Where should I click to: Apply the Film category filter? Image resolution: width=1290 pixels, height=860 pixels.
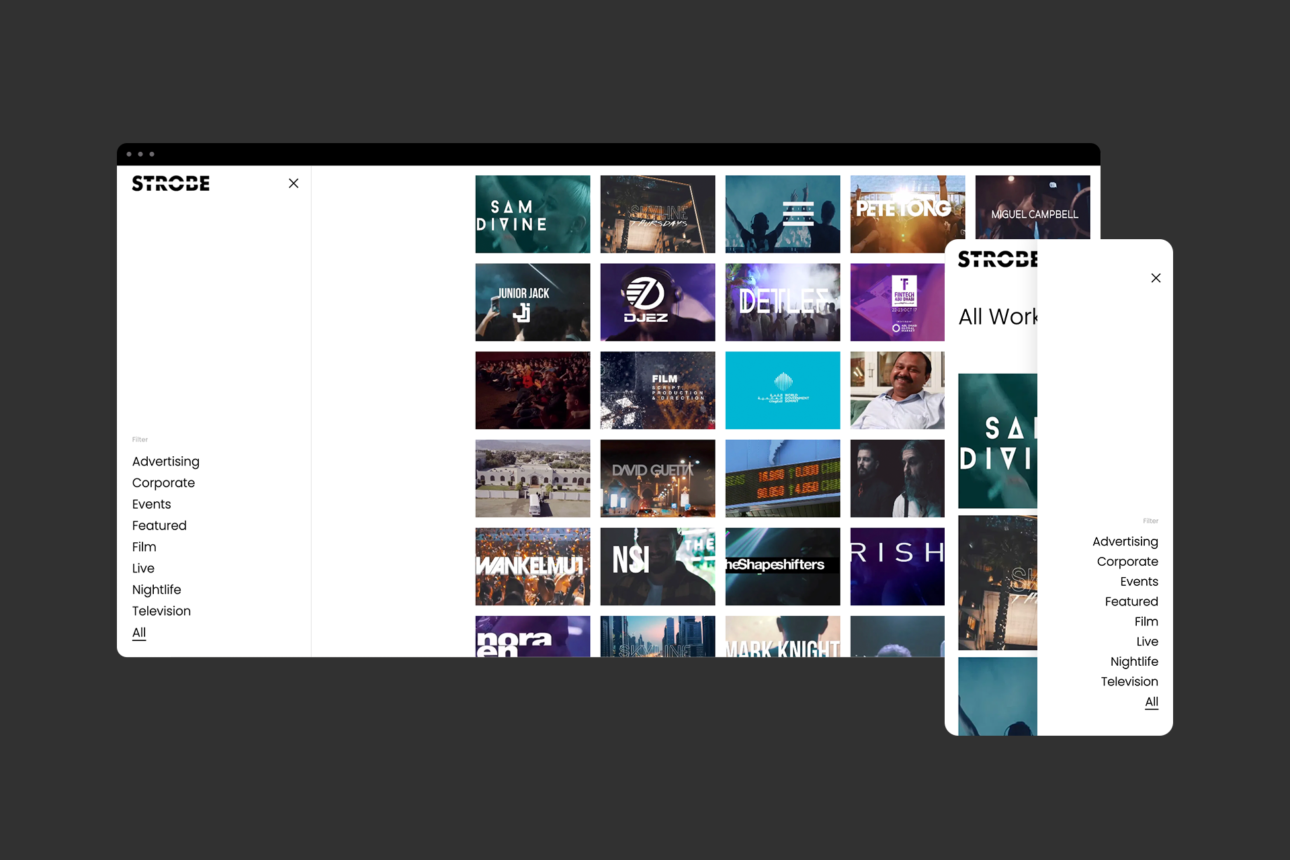point(143,546)
